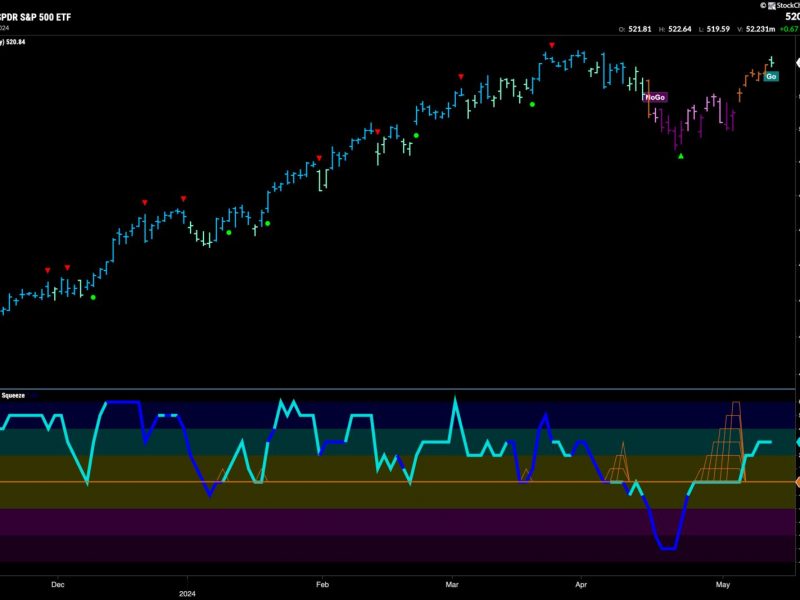Click the volume value 52.231m
The width and height of the screenshot is (800, 600).
tap(760, 29)
